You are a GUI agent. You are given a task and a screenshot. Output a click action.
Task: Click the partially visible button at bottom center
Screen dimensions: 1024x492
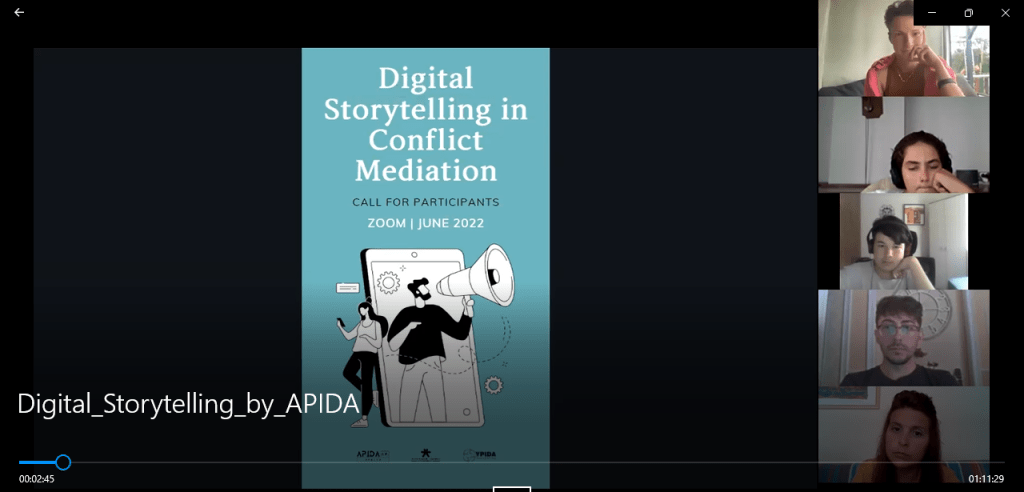point(512,489)
